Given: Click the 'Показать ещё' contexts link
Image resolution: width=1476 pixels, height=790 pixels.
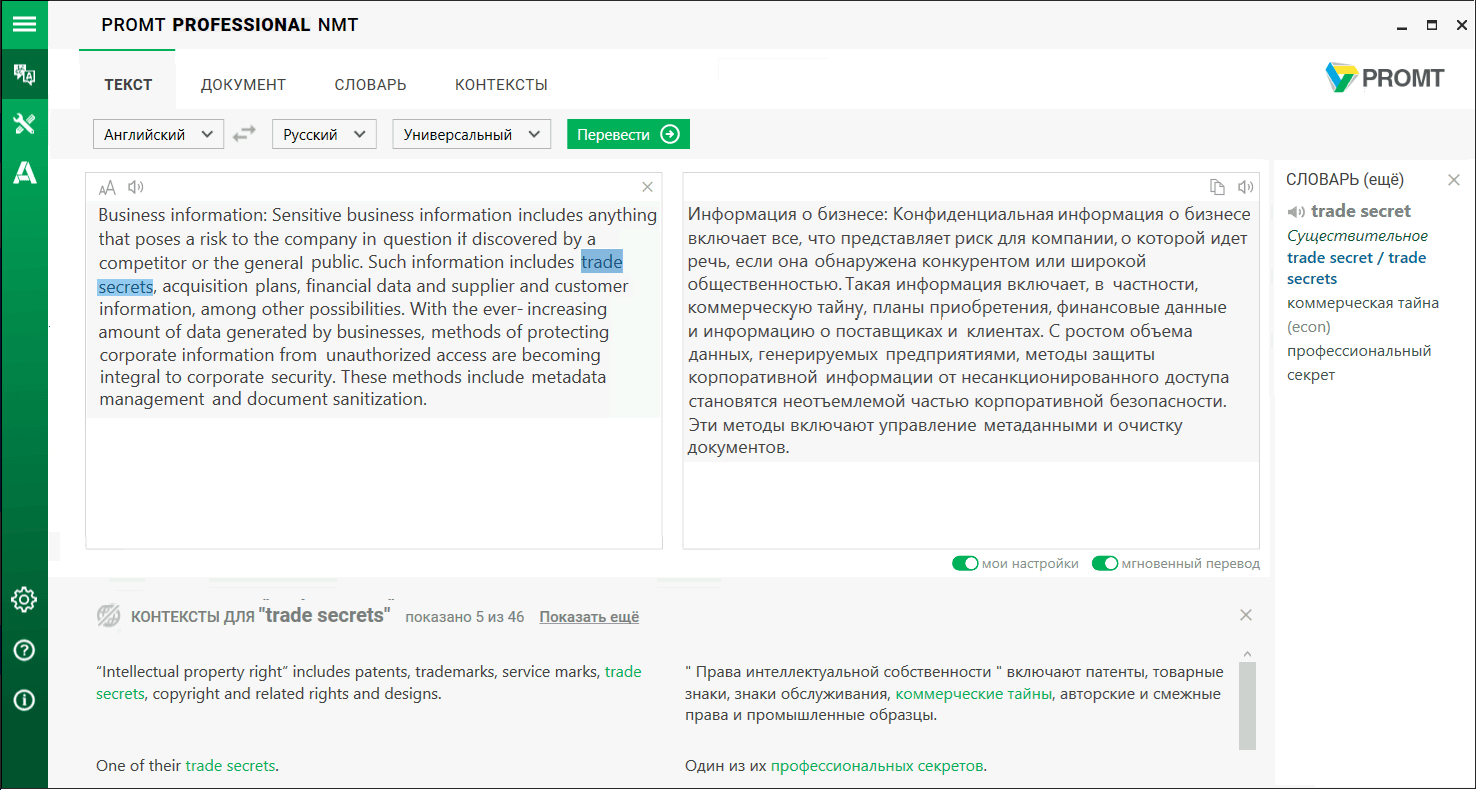Looking at the screenshot, I should pos(589,617).
